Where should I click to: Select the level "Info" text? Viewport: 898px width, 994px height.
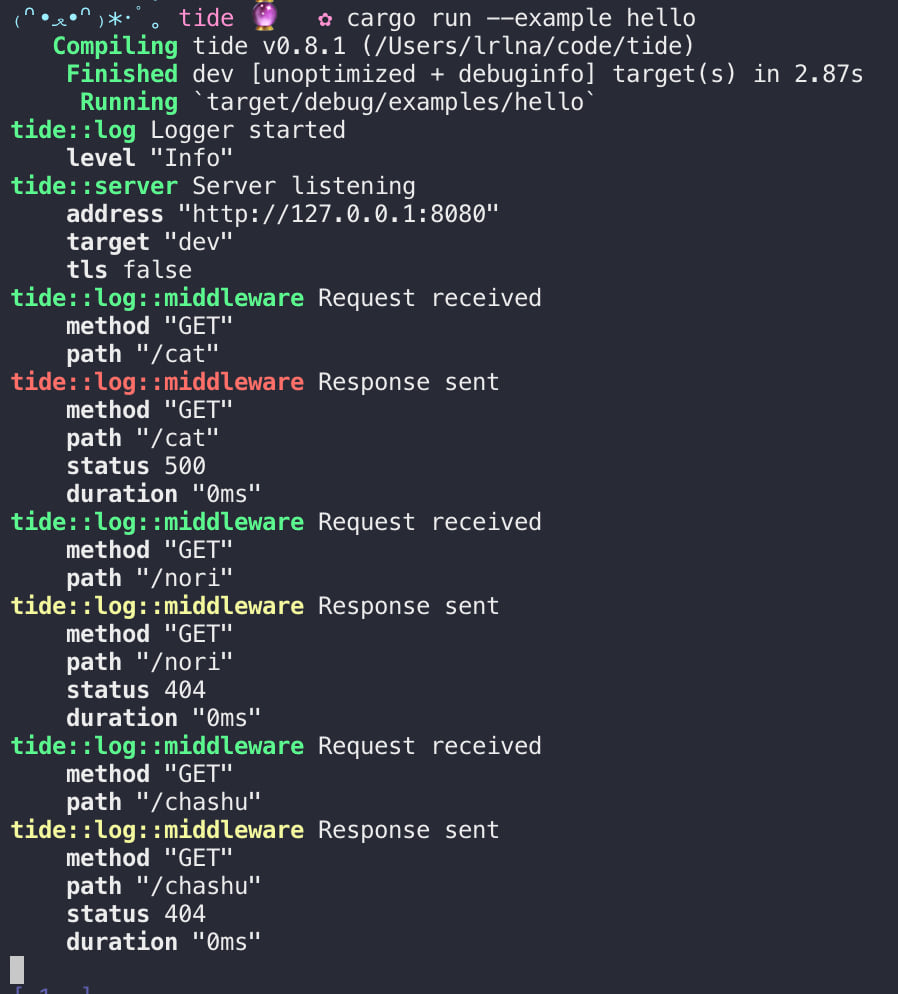pos(150,158)
